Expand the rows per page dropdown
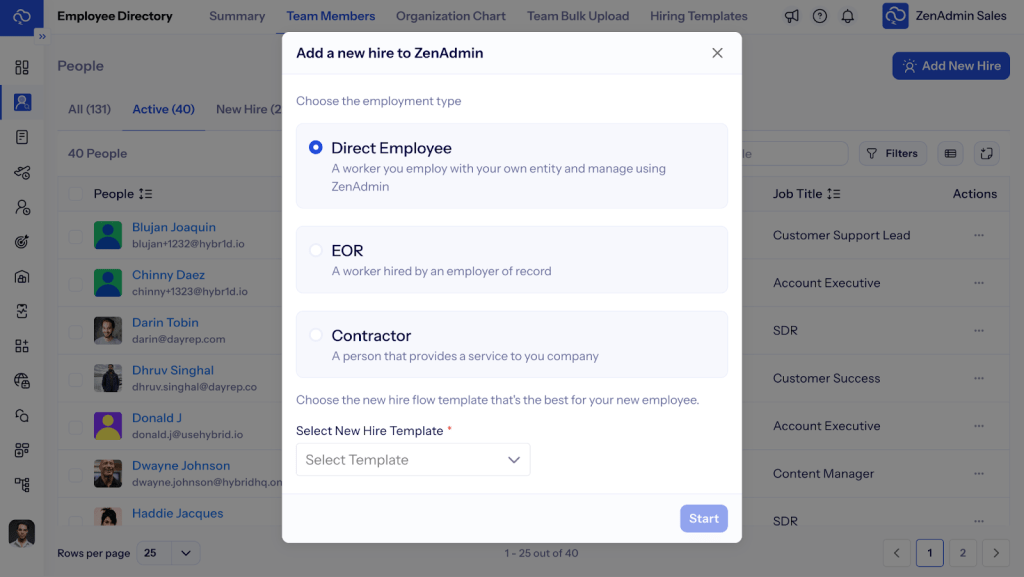Image resolution: width=1024 pixels, height=577 pixels. (171, 553)
